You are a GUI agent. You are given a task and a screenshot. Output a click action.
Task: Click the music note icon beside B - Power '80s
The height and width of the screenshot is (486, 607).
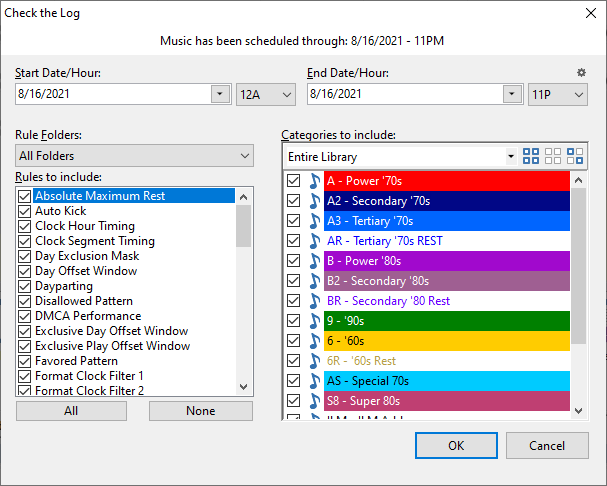point(314,261)
